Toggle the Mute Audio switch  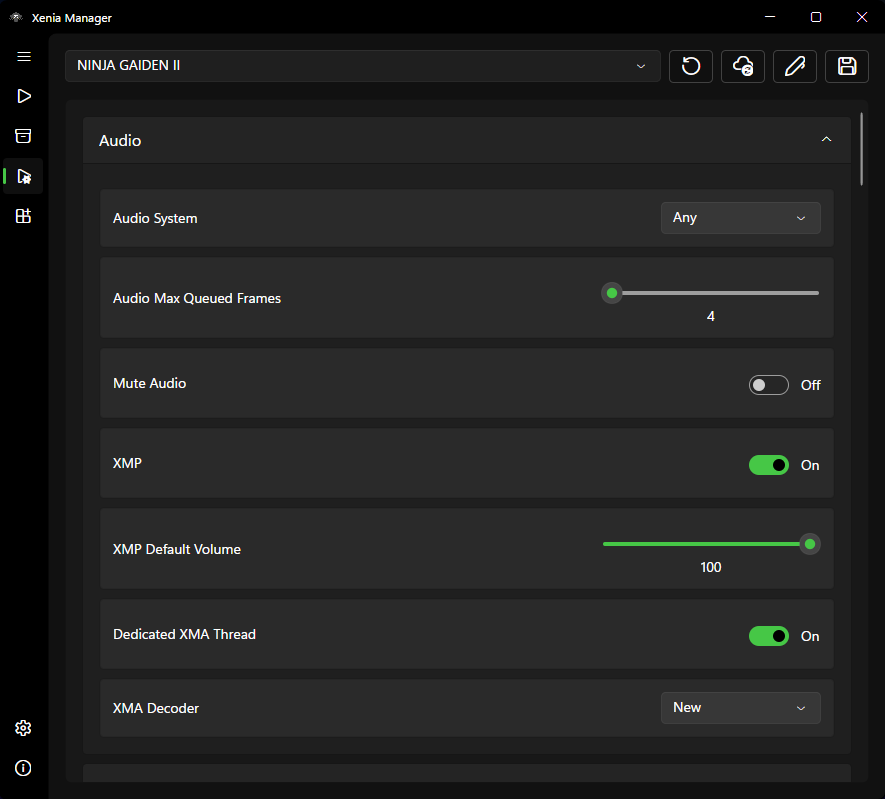768,385
